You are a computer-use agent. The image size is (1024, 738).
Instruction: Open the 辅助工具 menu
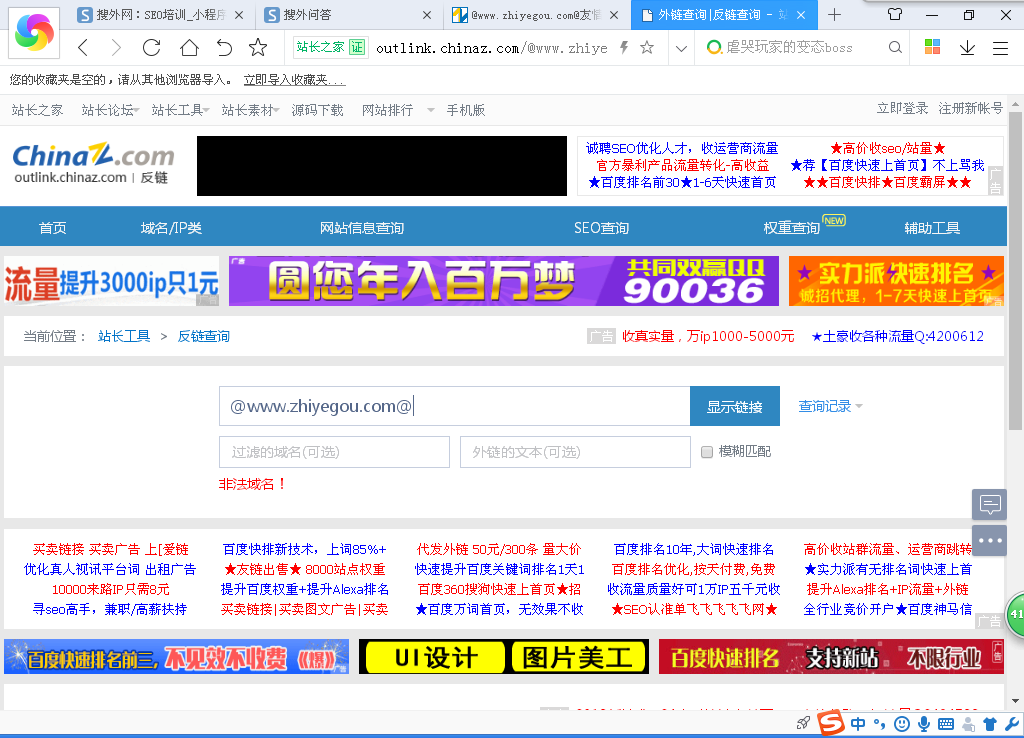point(932,228)
